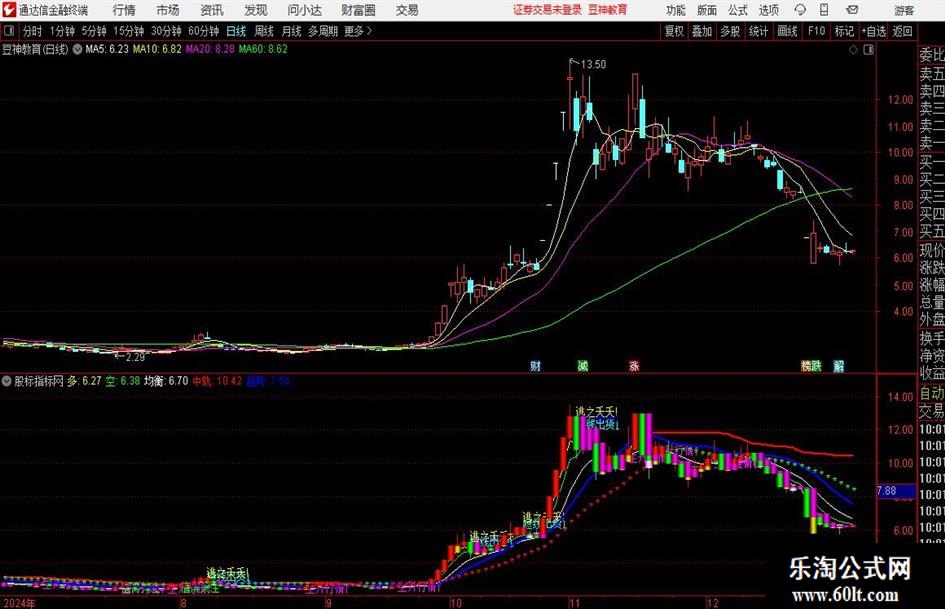Screen dimensions: 945x609
Task: Click the 统计 statistics button
Action: pyautogui.click(x=759, y=31)
